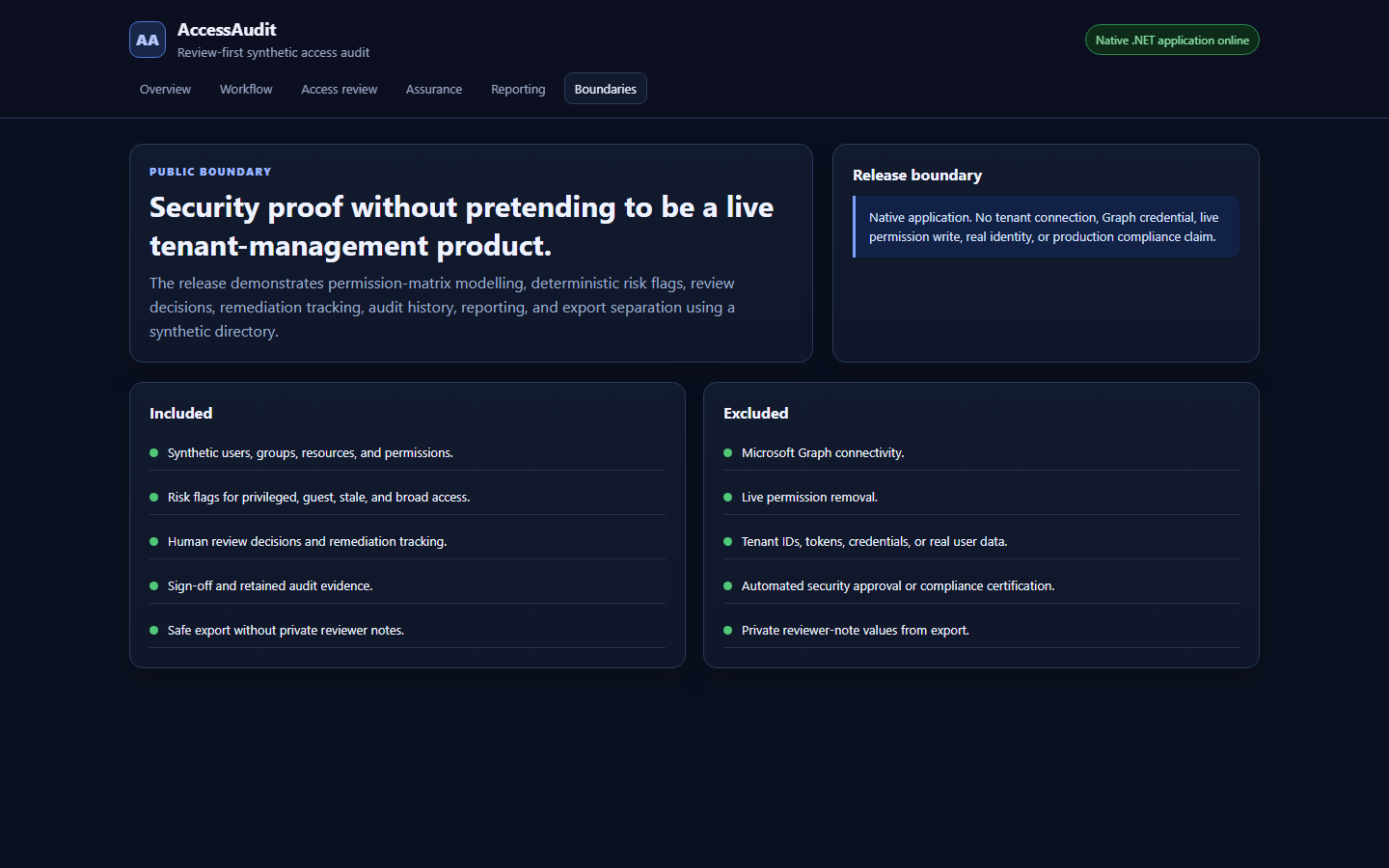
Task: Click green bullet beside 'Live permission removal'
Action: (727, 497)
